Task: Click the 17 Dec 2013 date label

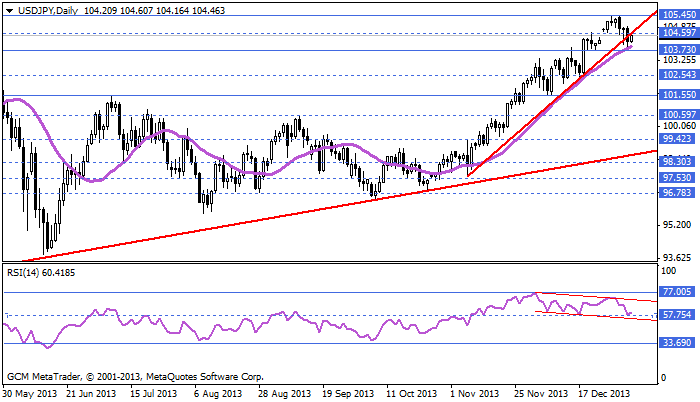Action: (604, 394)
